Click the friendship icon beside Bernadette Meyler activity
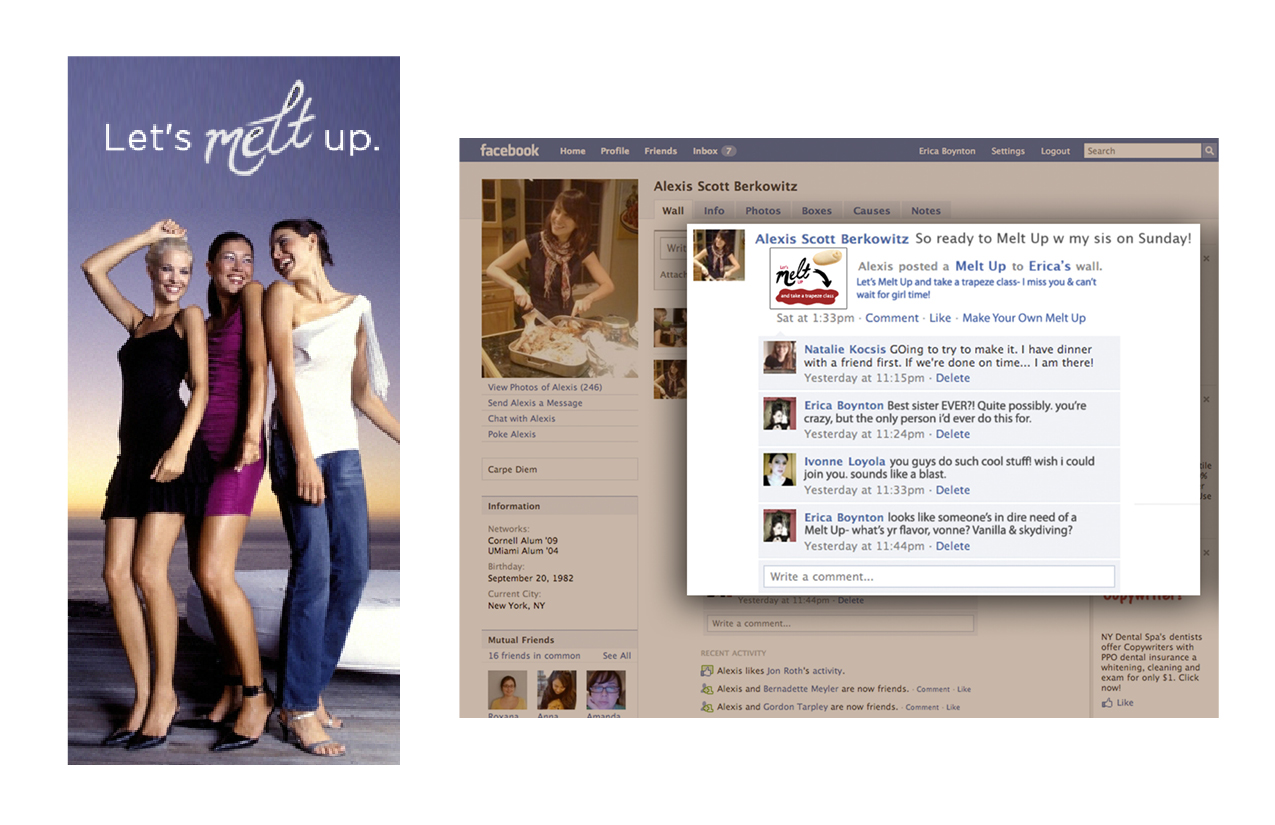The image size is (1275, 825). 707,689
